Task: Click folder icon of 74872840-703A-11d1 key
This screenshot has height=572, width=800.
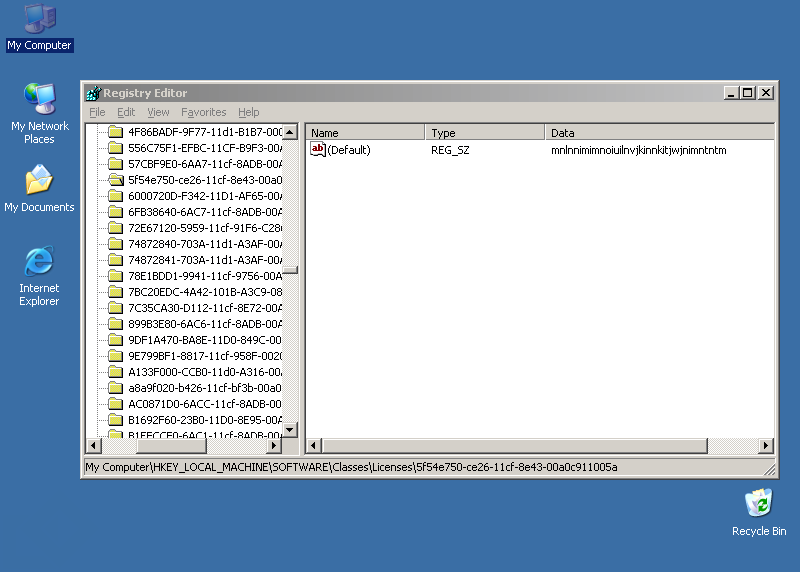Action: click(x=116, y=244)
